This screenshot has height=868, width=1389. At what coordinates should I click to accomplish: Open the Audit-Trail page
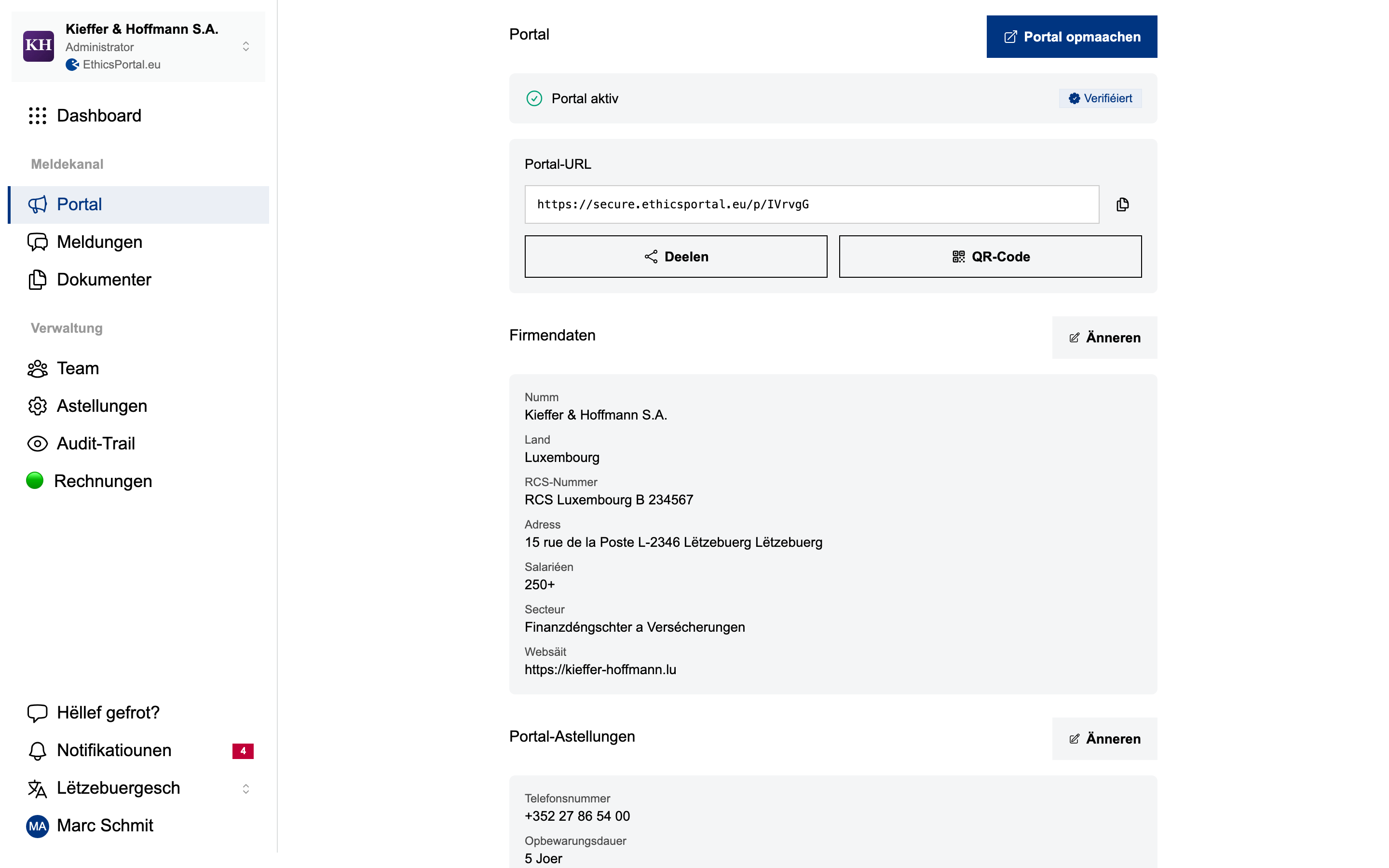(138, 444)
